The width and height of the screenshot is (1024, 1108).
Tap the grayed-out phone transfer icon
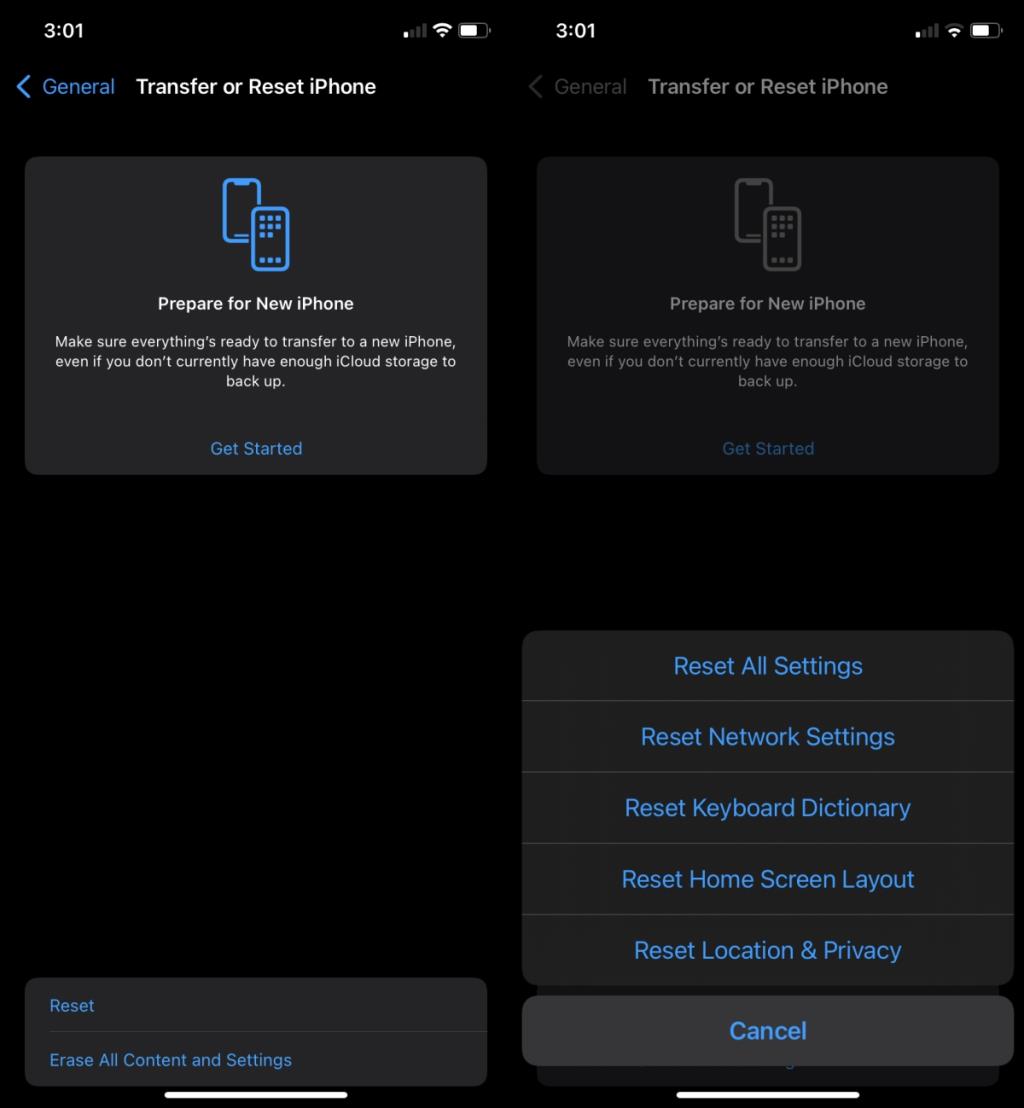click(x=768, y=222)
